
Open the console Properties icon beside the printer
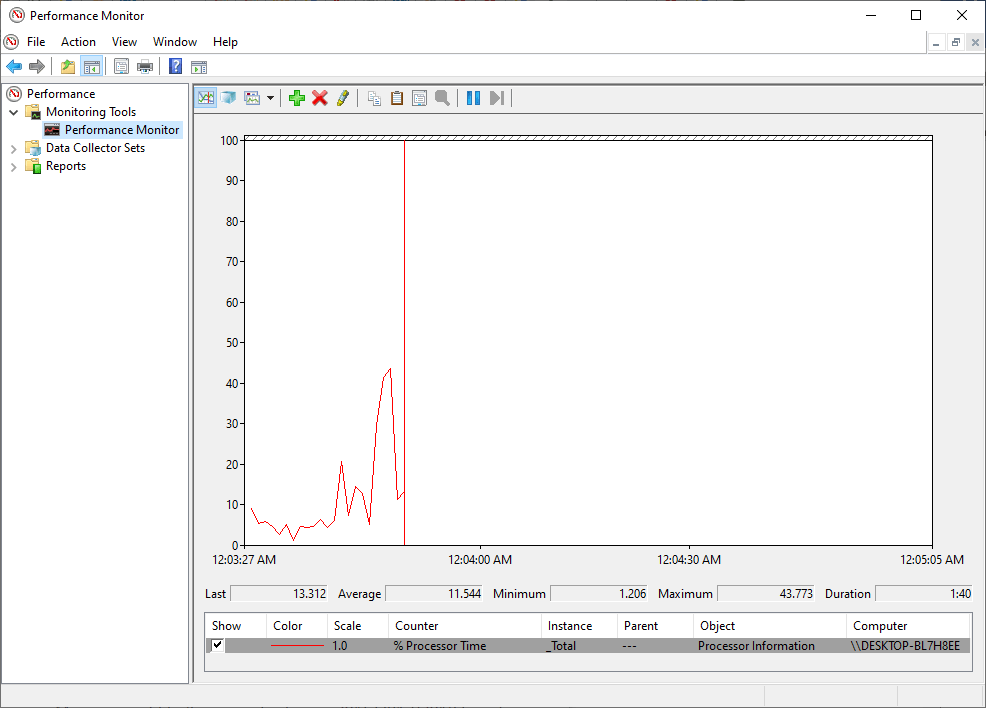pos(121,66)
